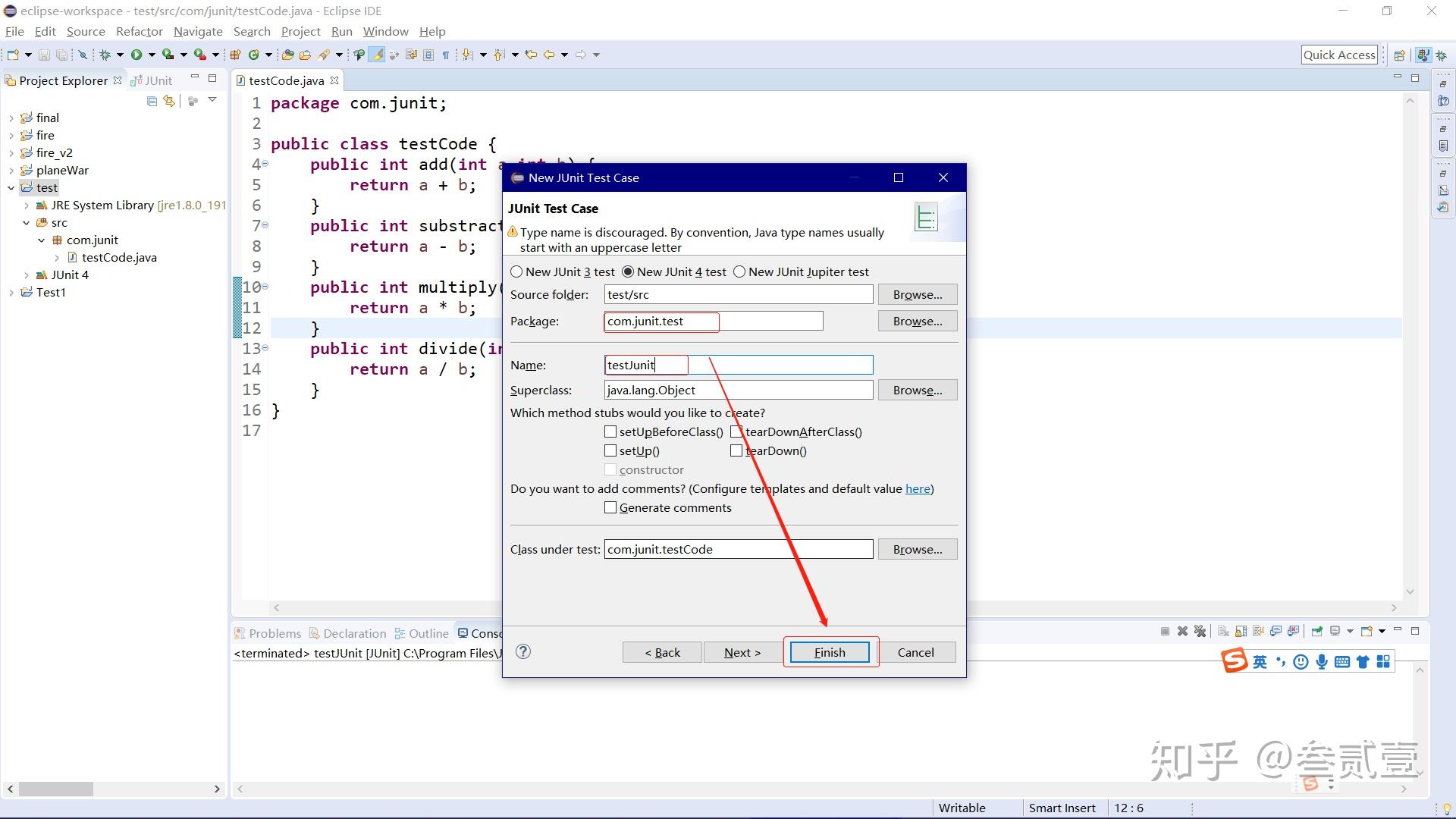Switch to the Problems tab

coord(268,633)
